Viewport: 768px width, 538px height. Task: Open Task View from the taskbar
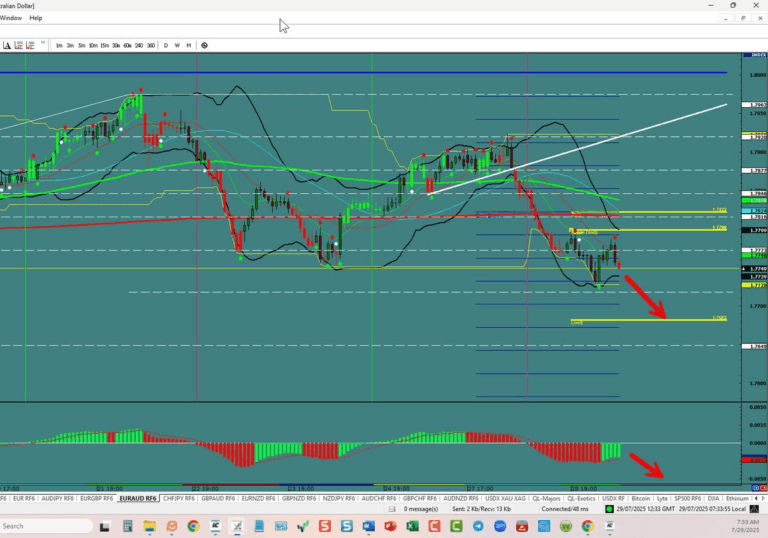(104, 527)
